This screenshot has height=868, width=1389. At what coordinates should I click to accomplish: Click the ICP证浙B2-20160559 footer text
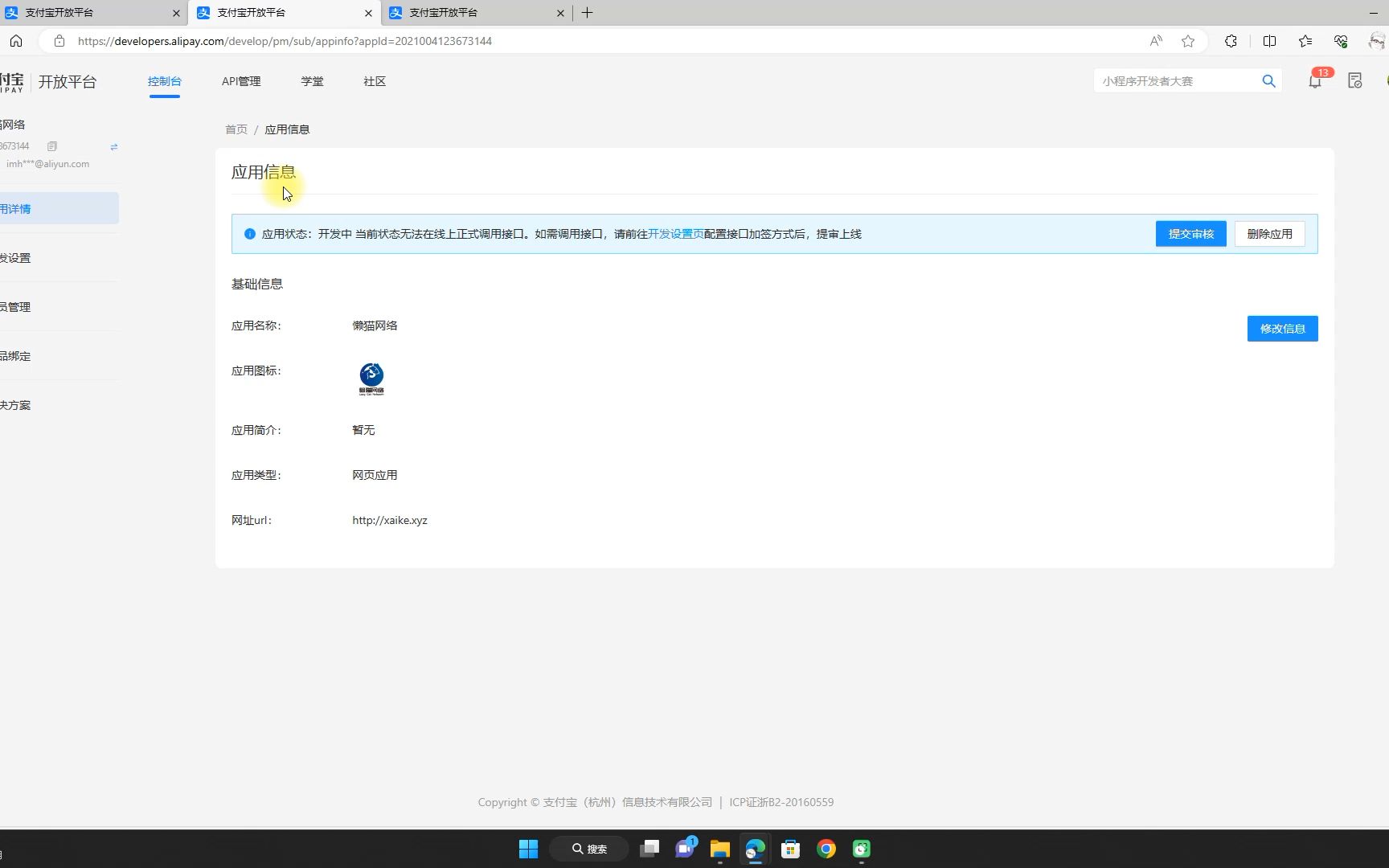click(781, 802)
